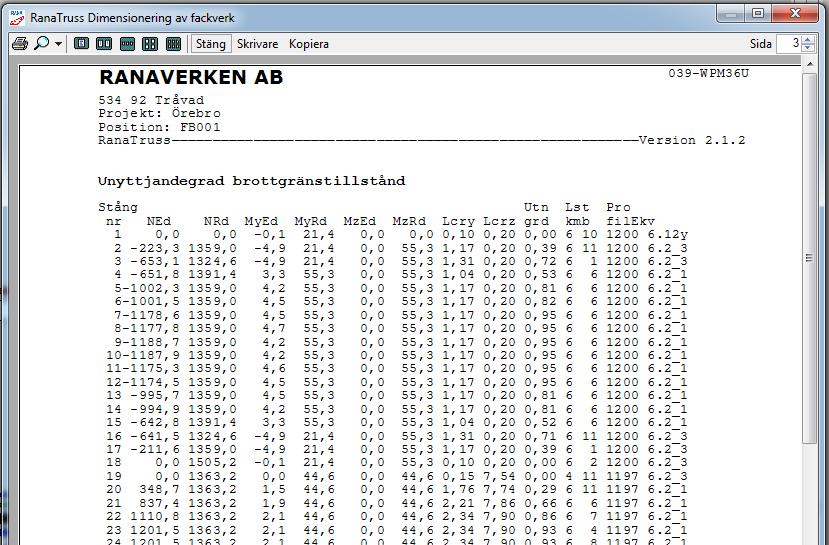Click the text '039-WPM36U'

pyautogui.click(x=708, y=73)
